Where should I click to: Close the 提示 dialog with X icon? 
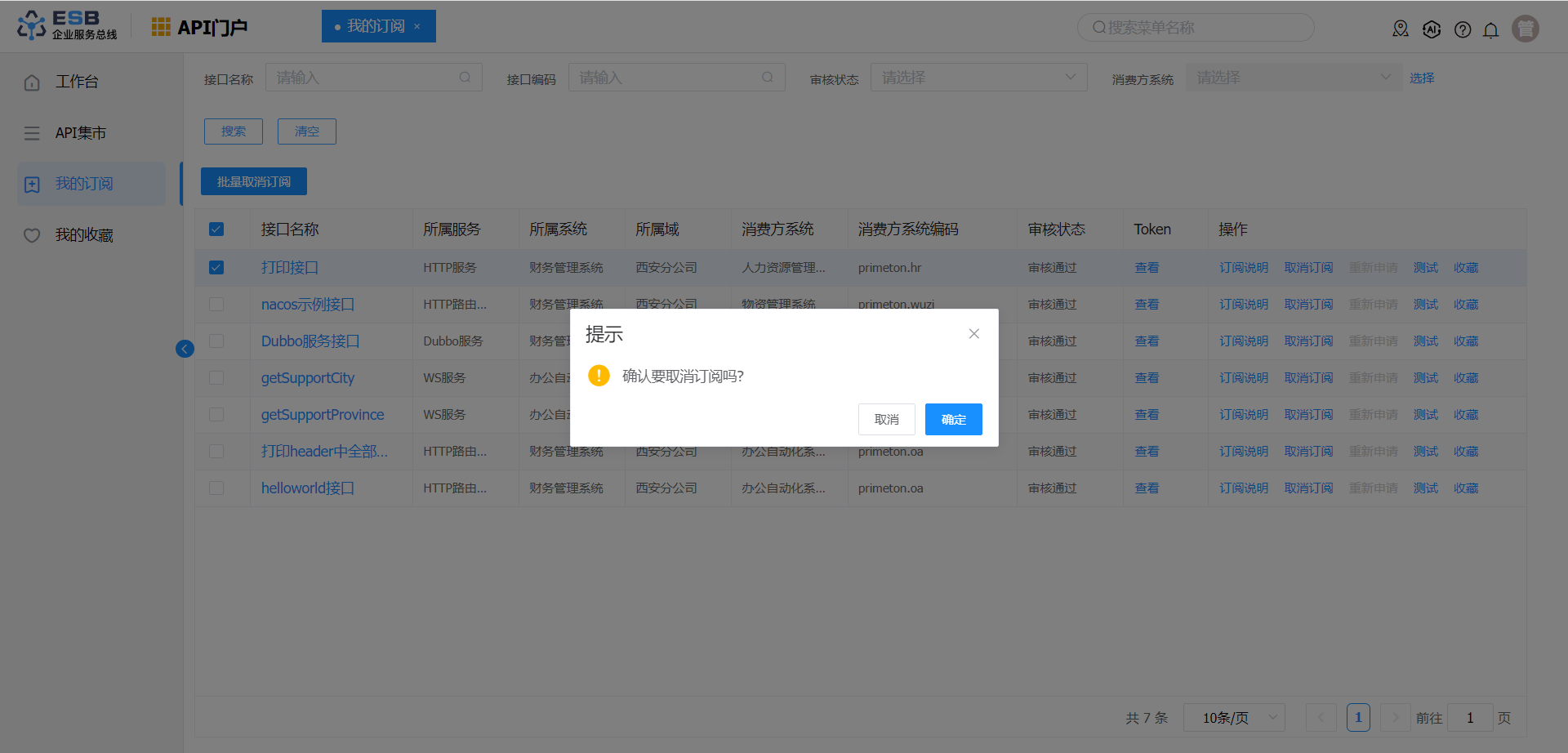pyautogui.click(x=973, y=333)
